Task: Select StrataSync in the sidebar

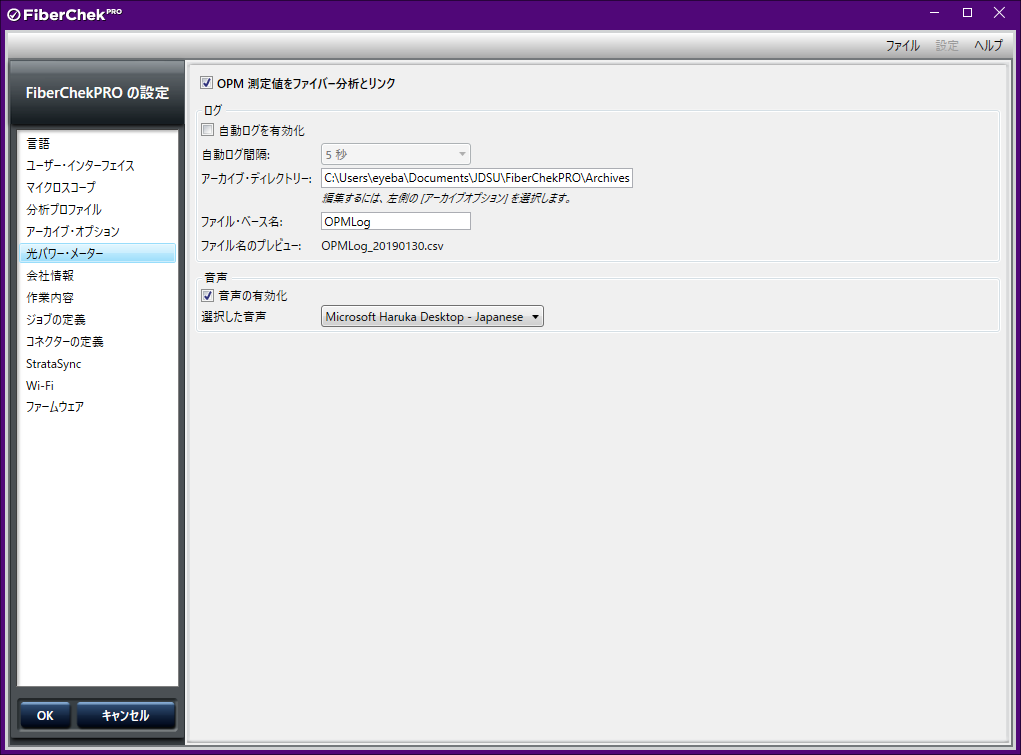Action: (x=98, y=363)
